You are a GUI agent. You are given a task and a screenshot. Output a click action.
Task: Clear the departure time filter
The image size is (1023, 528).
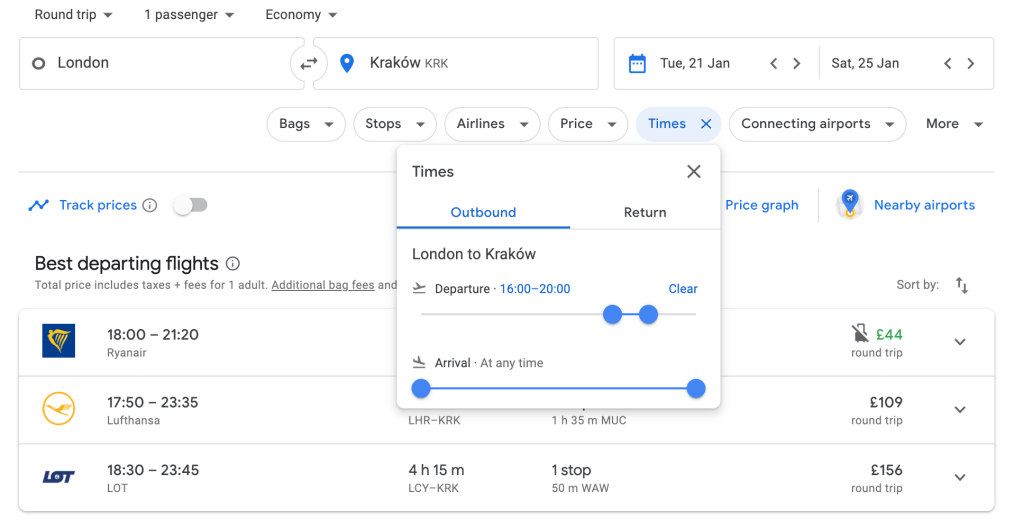point(683,289)
